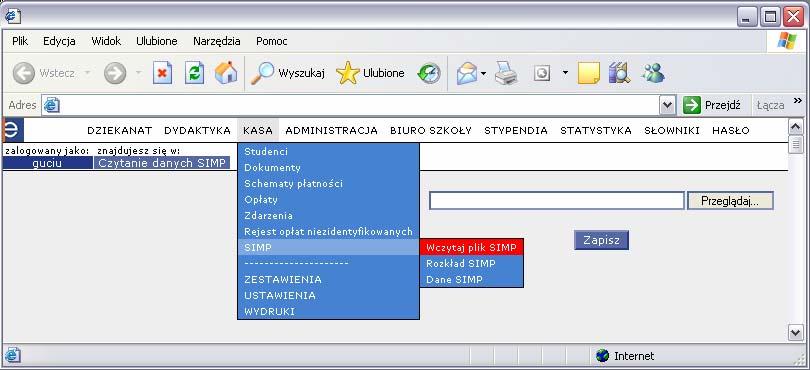Select Rejest opłat niezidentyfikowanych entry
The image size is (810, 370).
328,232
